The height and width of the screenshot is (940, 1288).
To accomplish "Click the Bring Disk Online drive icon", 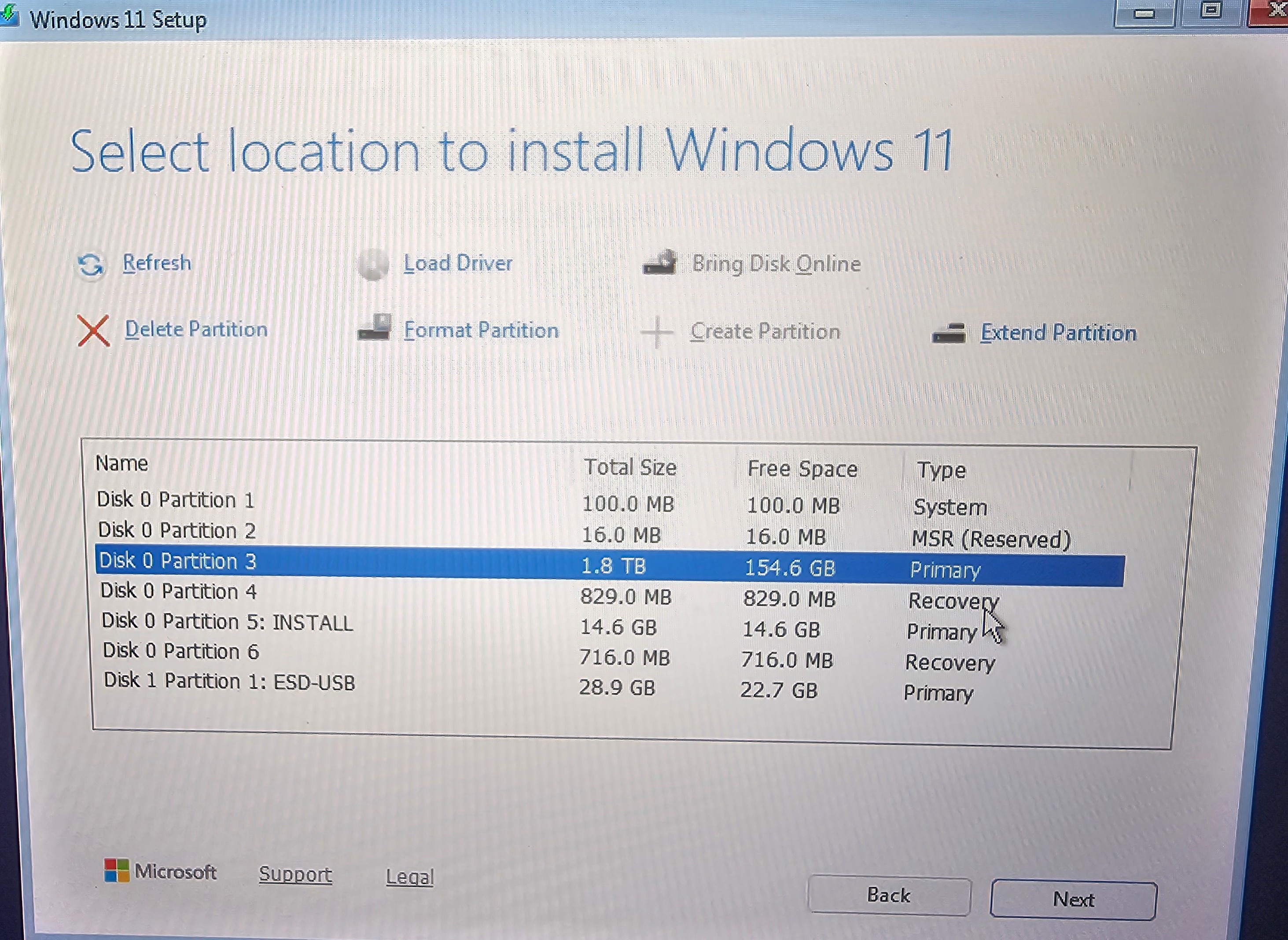I will pyautogui.click(x=660, y=262).
